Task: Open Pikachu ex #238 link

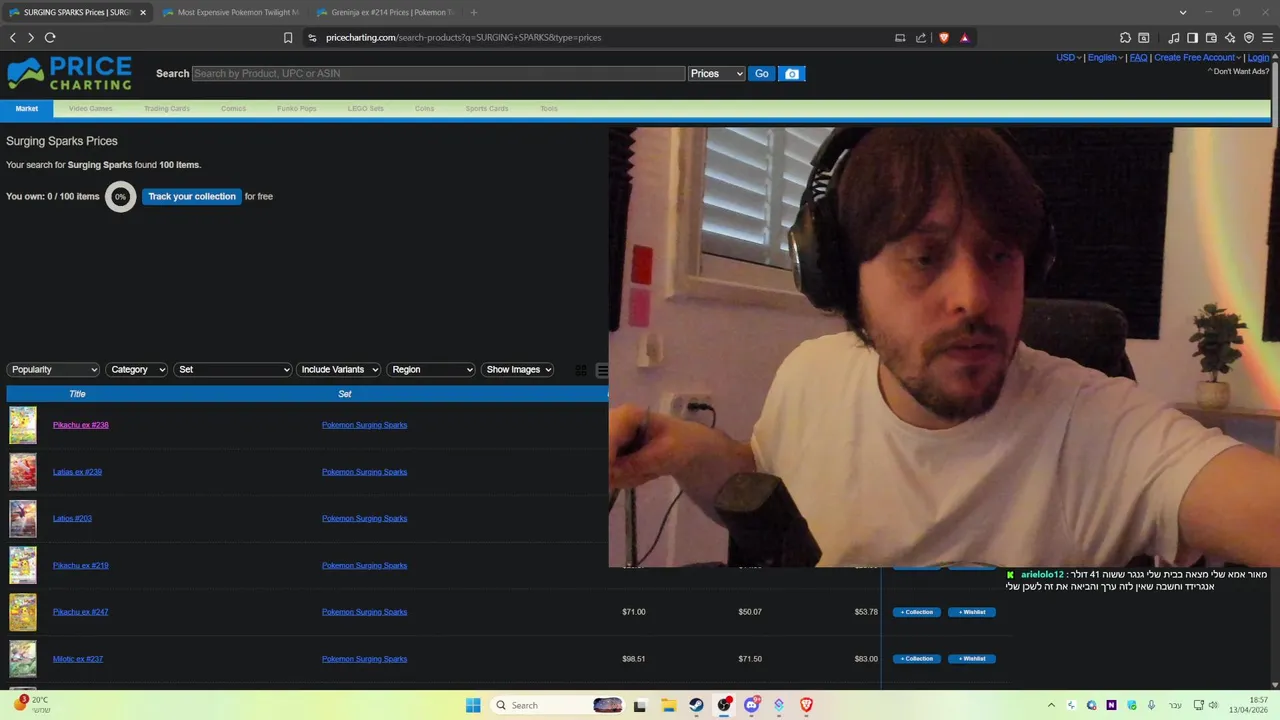Action: pos(80,425)
